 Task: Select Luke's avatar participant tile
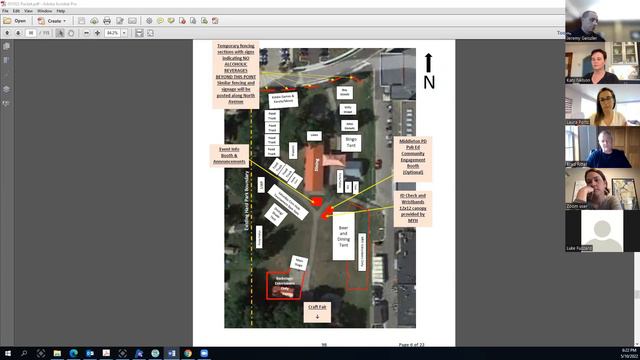[602, 231]
